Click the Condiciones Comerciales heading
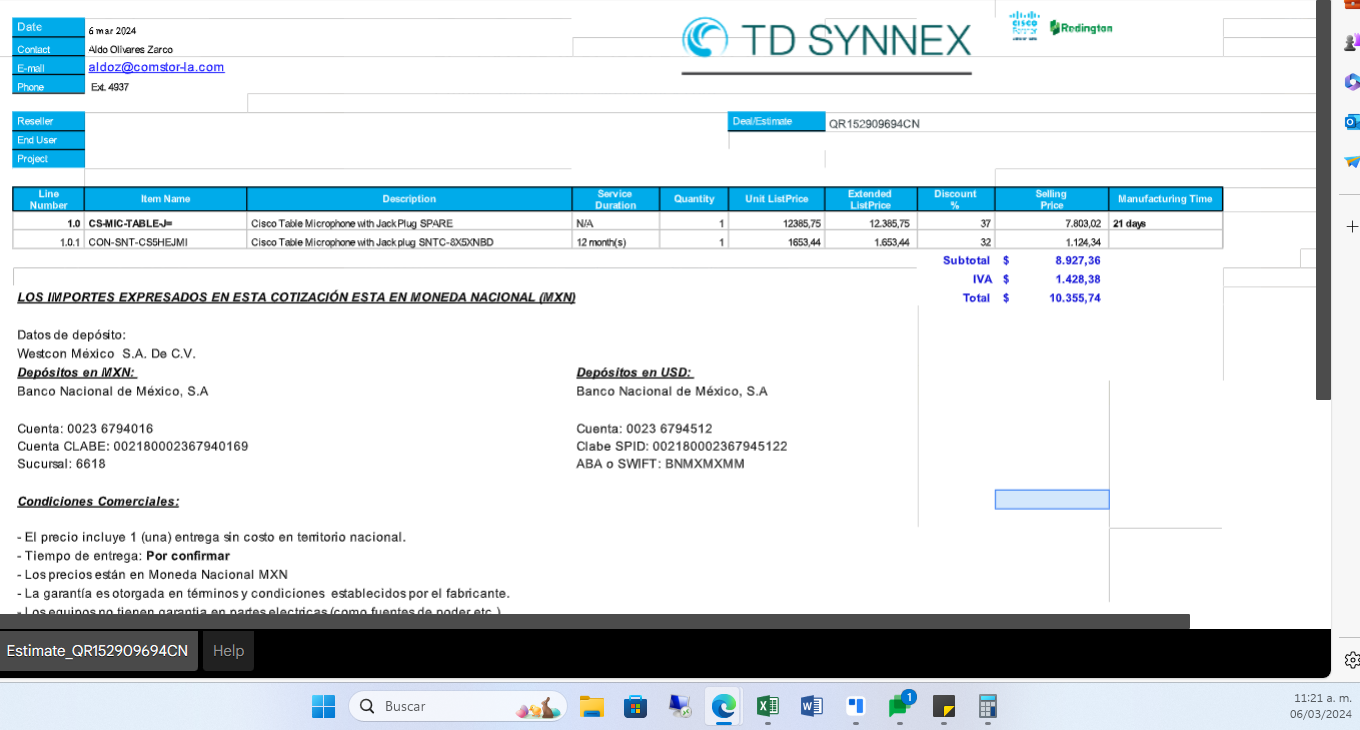 tap(98, 501)
